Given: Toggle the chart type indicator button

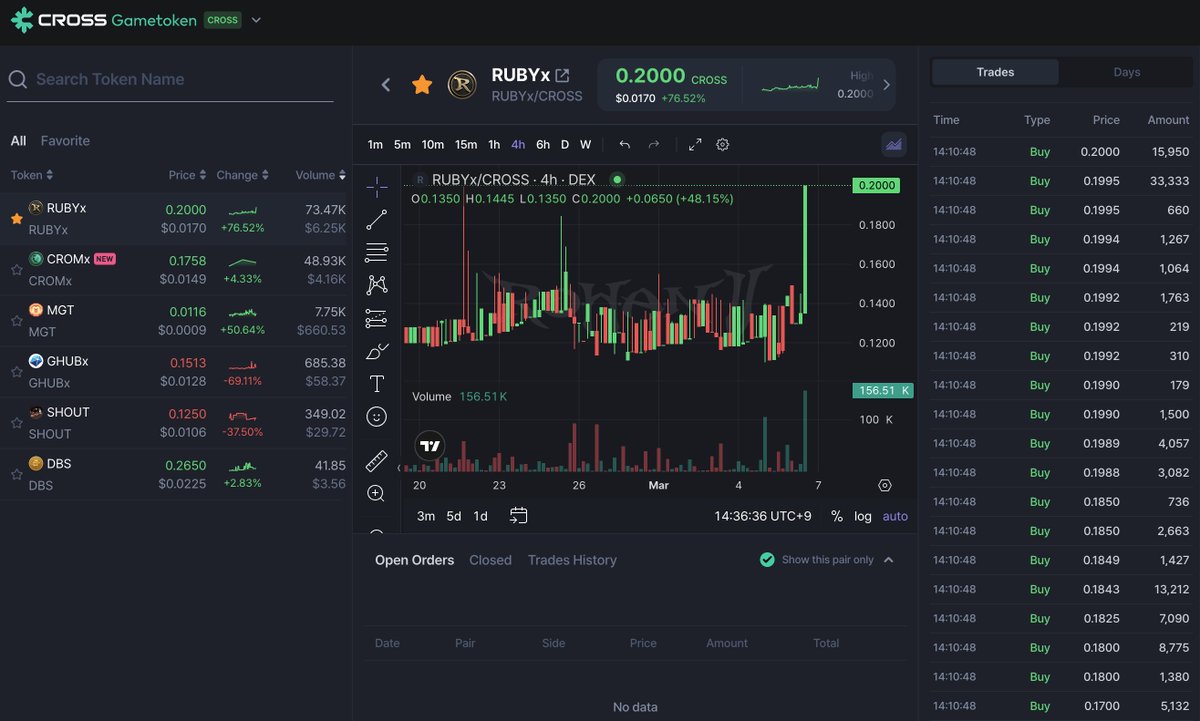Looking at the screenshot, I should [x=894, y=145].
